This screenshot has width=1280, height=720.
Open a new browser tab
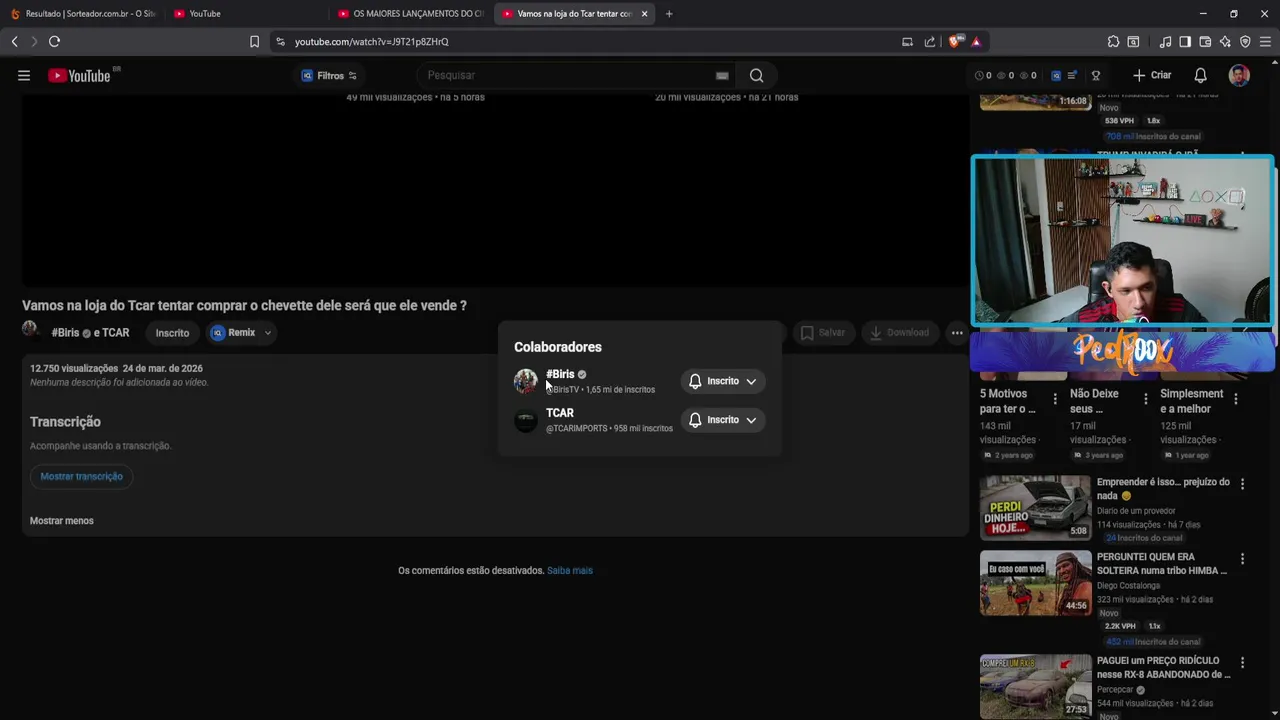click(669, 14)
